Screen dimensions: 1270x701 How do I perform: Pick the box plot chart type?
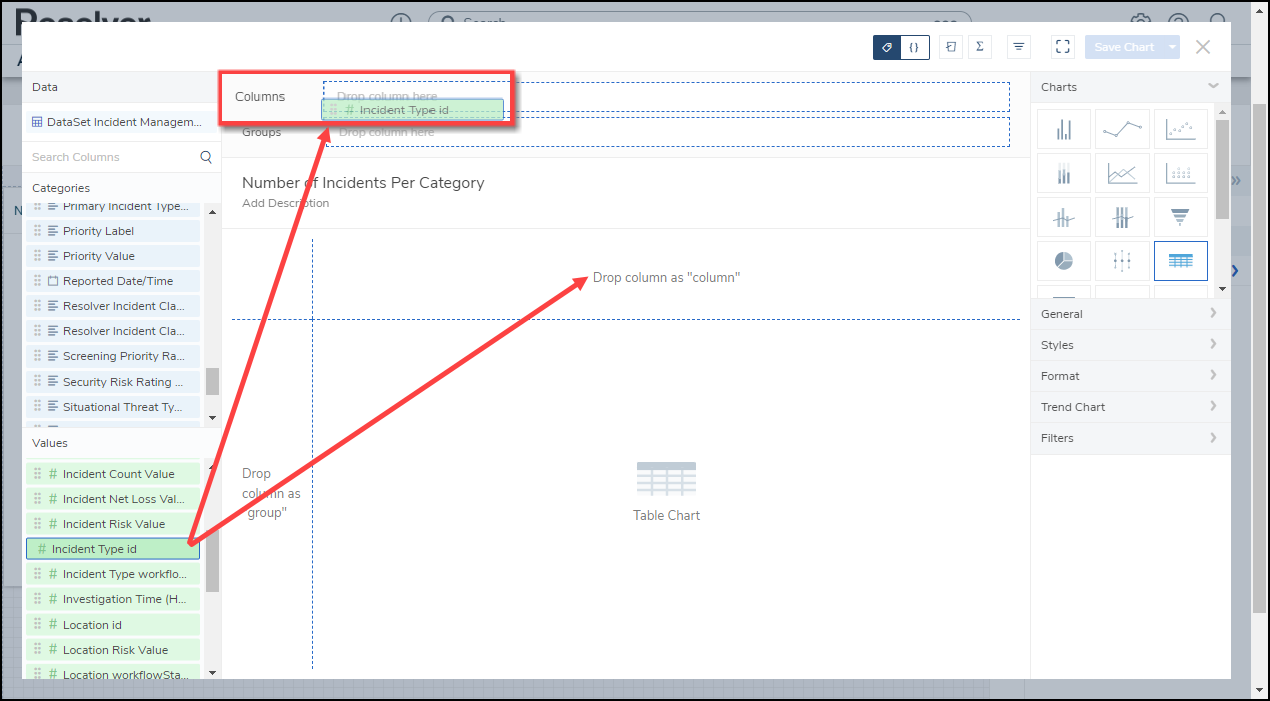click(1122, 261)
